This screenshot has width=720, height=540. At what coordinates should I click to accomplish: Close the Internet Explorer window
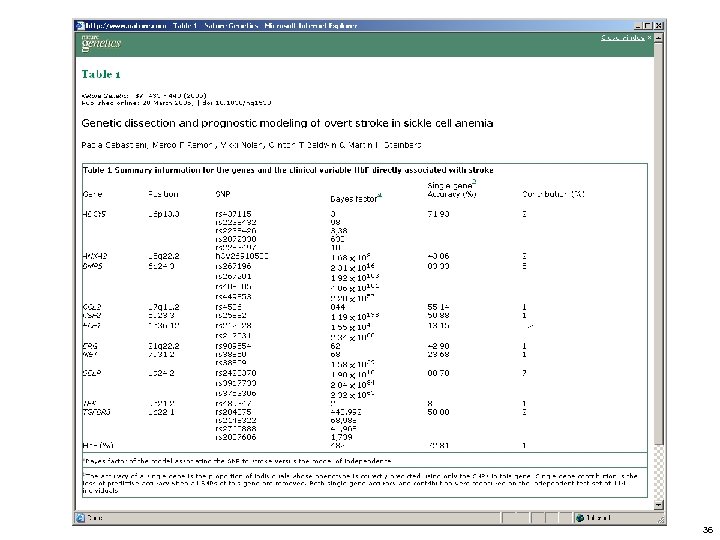[x=658, y=26]
